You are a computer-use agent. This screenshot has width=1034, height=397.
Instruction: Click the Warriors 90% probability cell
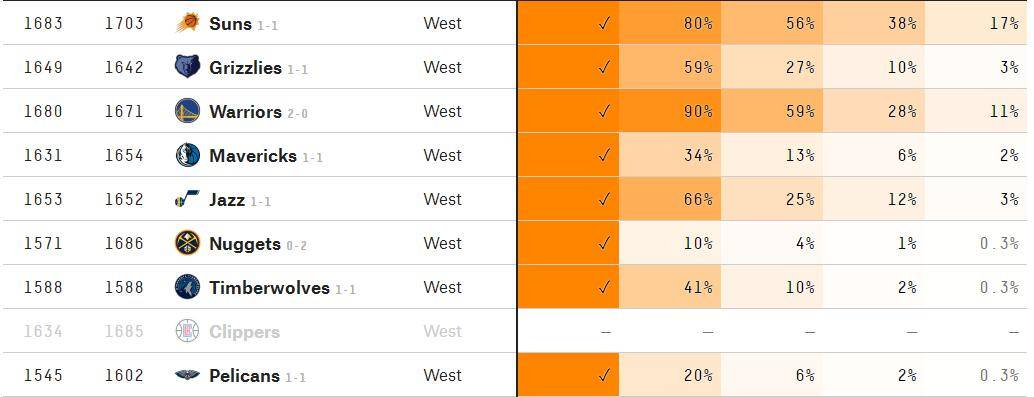tap(670, 111)
